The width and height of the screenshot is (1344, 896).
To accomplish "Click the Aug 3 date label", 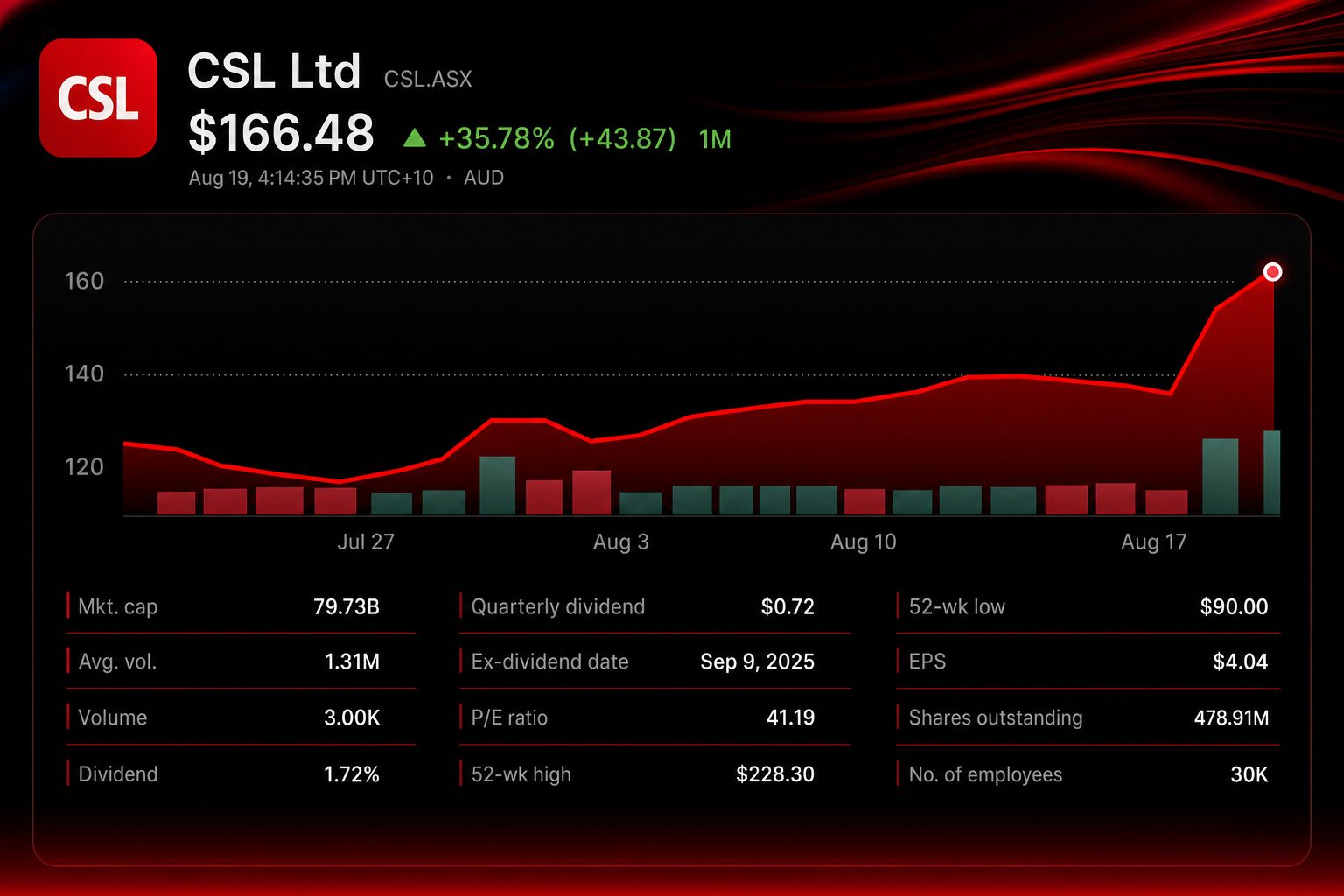I will click(x=621, y=542).
